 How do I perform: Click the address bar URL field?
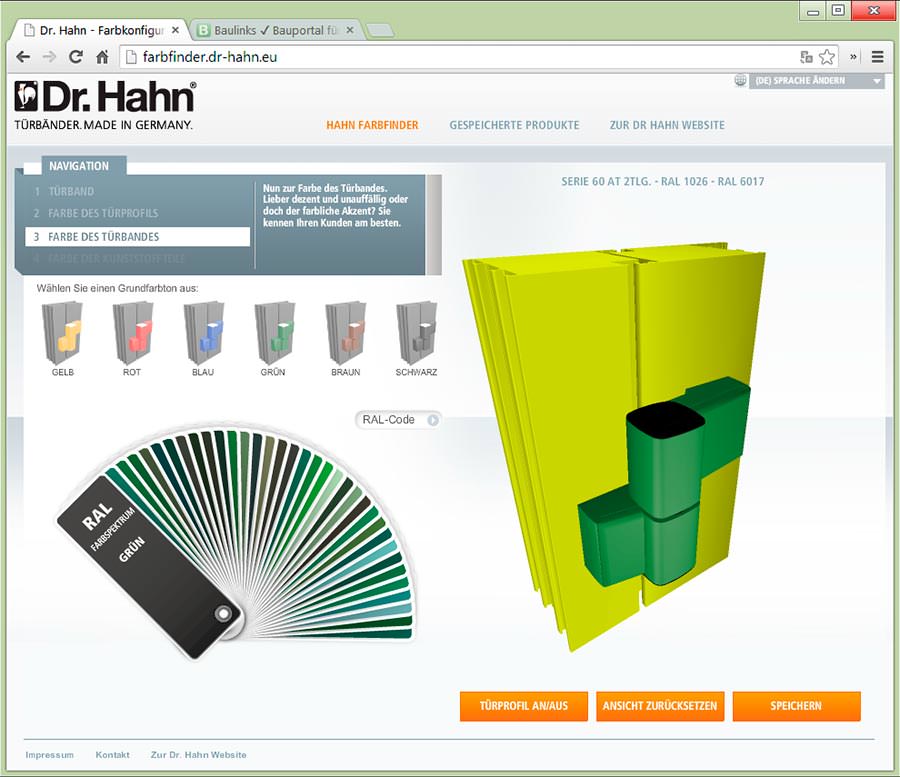coord(459,57)
